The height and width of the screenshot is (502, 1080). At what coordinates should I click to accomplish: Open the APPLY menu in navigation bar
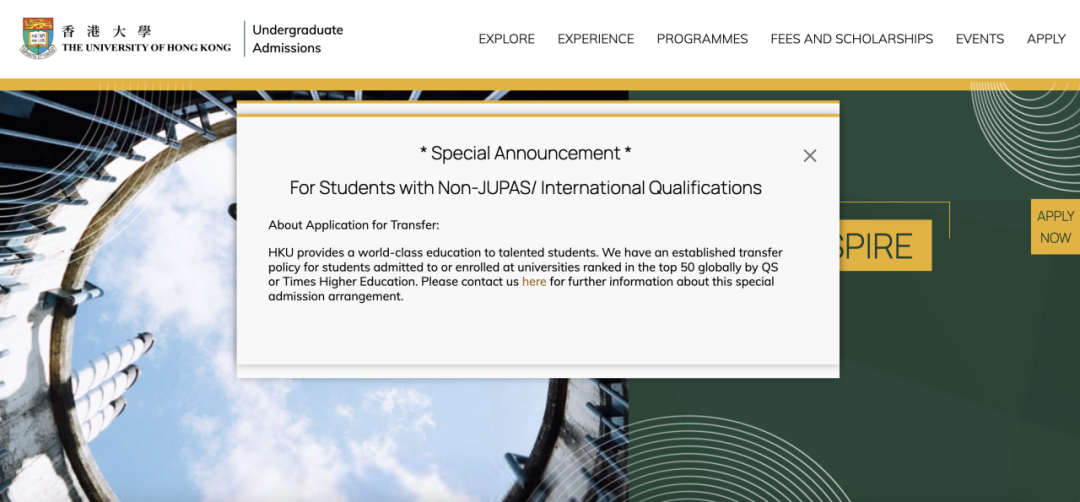(1046, 39)
